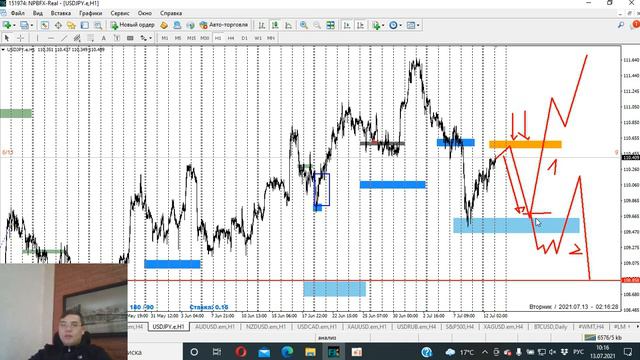This screenshot has height=360, width=640.
Task: Expand the Profiles dropdown arrow
Action: coord(32,25)
